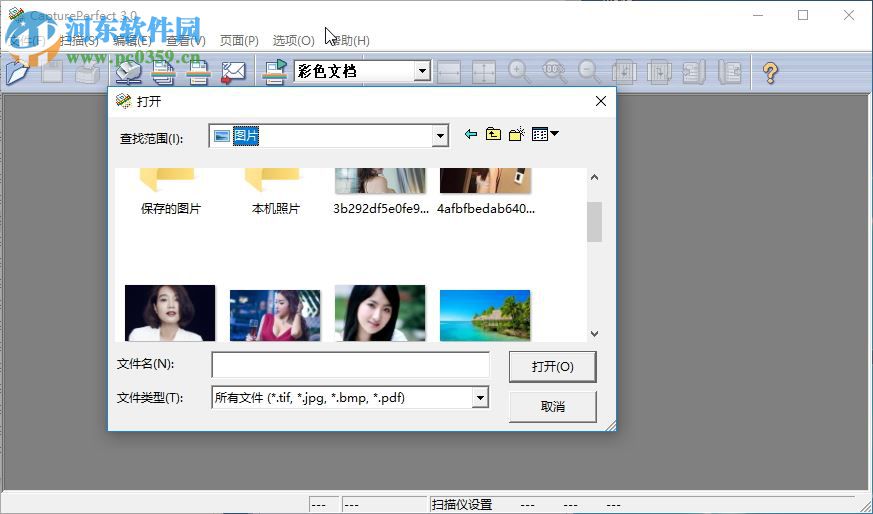Click the scan batch to mail envelope icon
The image size is (873, 514).
click(233, 72)
